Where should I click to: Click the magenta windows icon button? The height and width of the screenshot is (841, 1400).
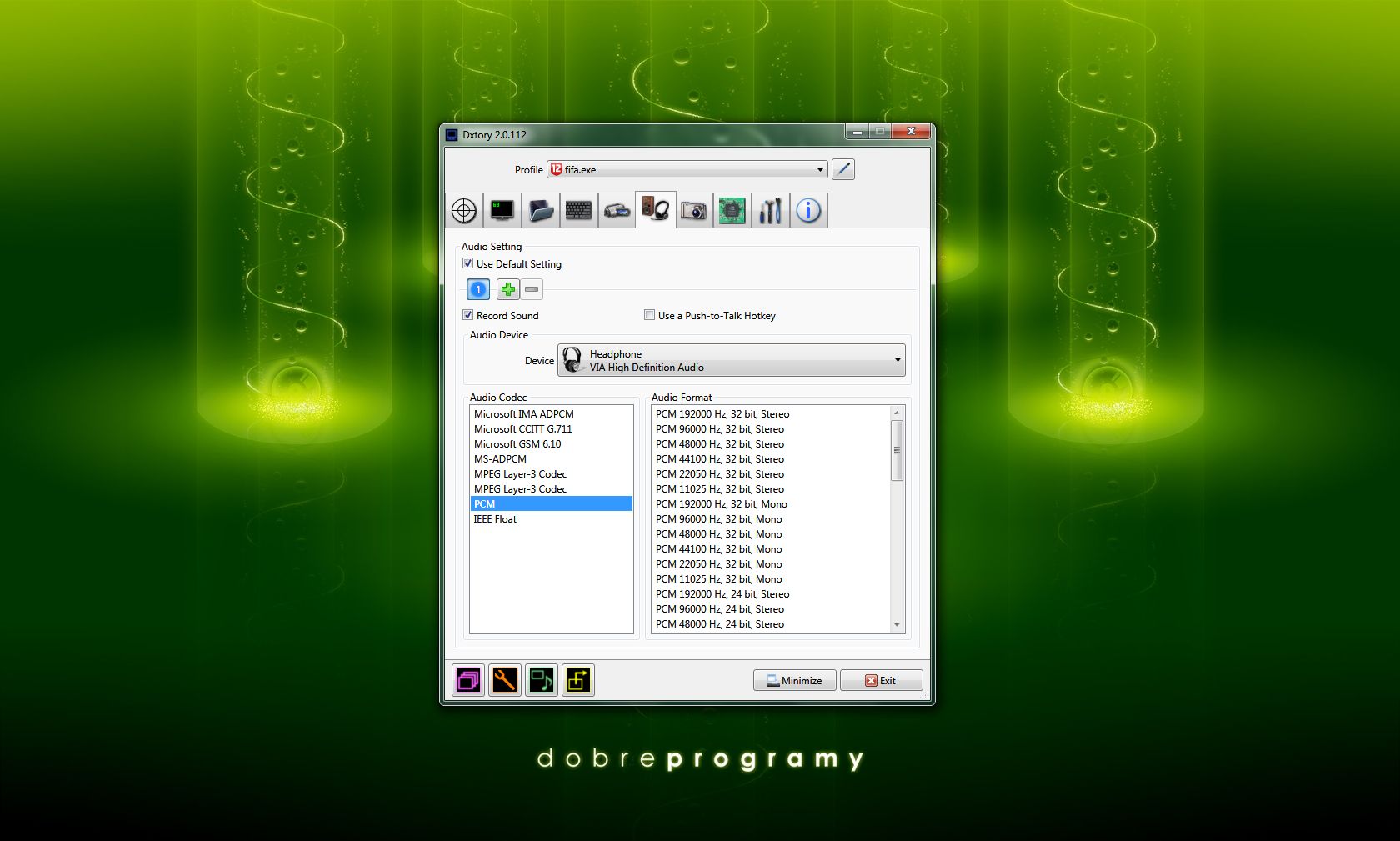[x=468, y=680]
